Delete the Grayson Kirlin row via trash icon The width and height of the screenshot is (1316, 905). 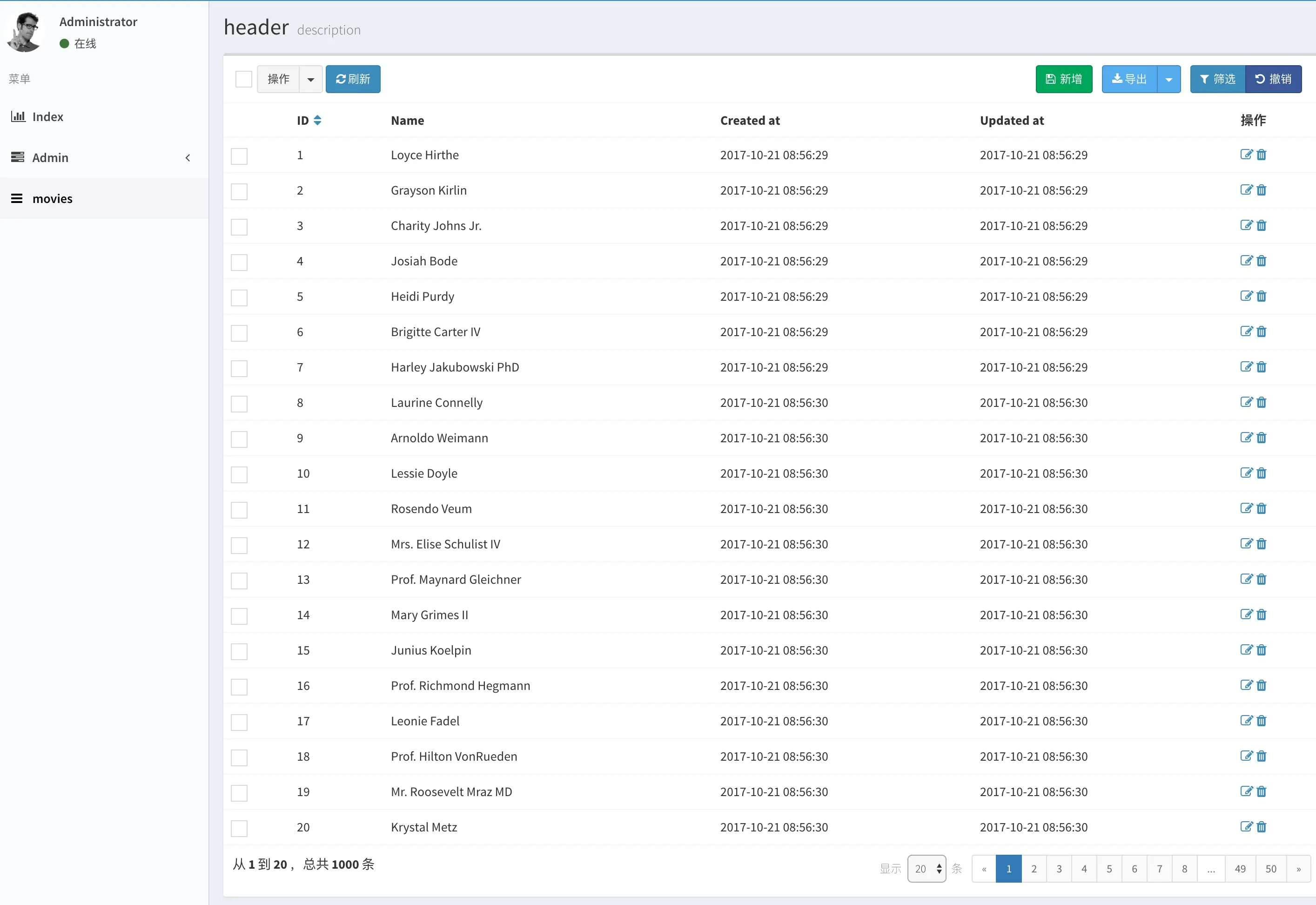(1262, 190)
